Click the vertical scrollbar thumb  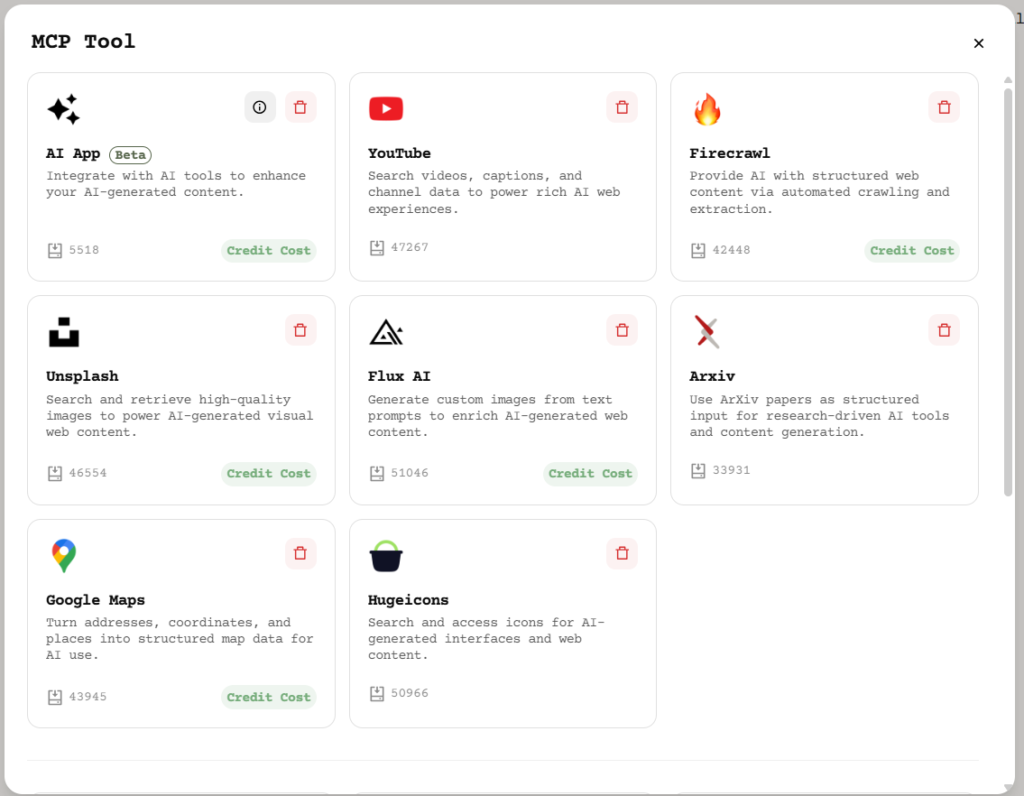coord(1008,292)
